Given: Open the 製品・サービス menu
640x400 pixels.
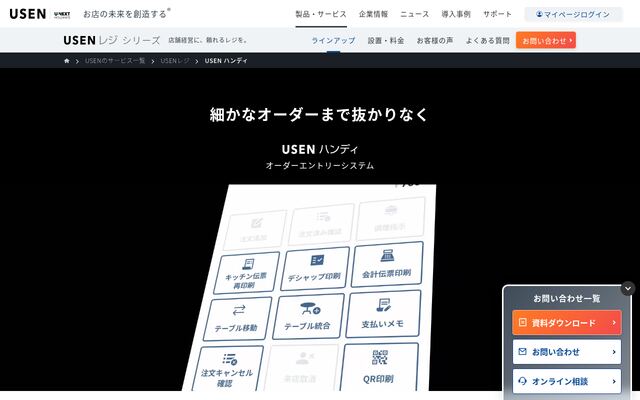Looking at the screenshot, I should [x=321, y=14].
